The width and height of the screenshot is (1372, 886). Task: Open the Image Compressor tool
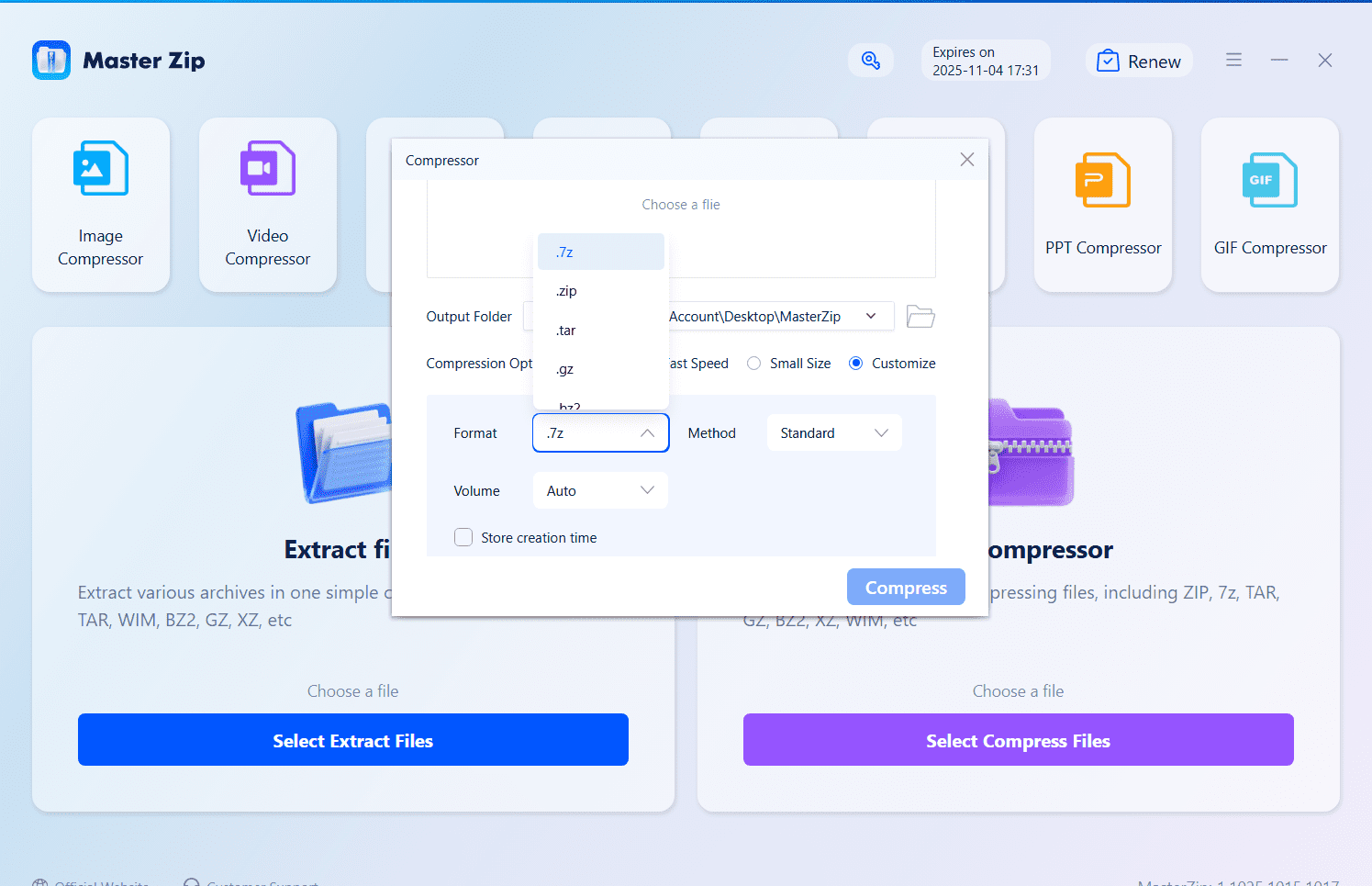pos(101,205)
